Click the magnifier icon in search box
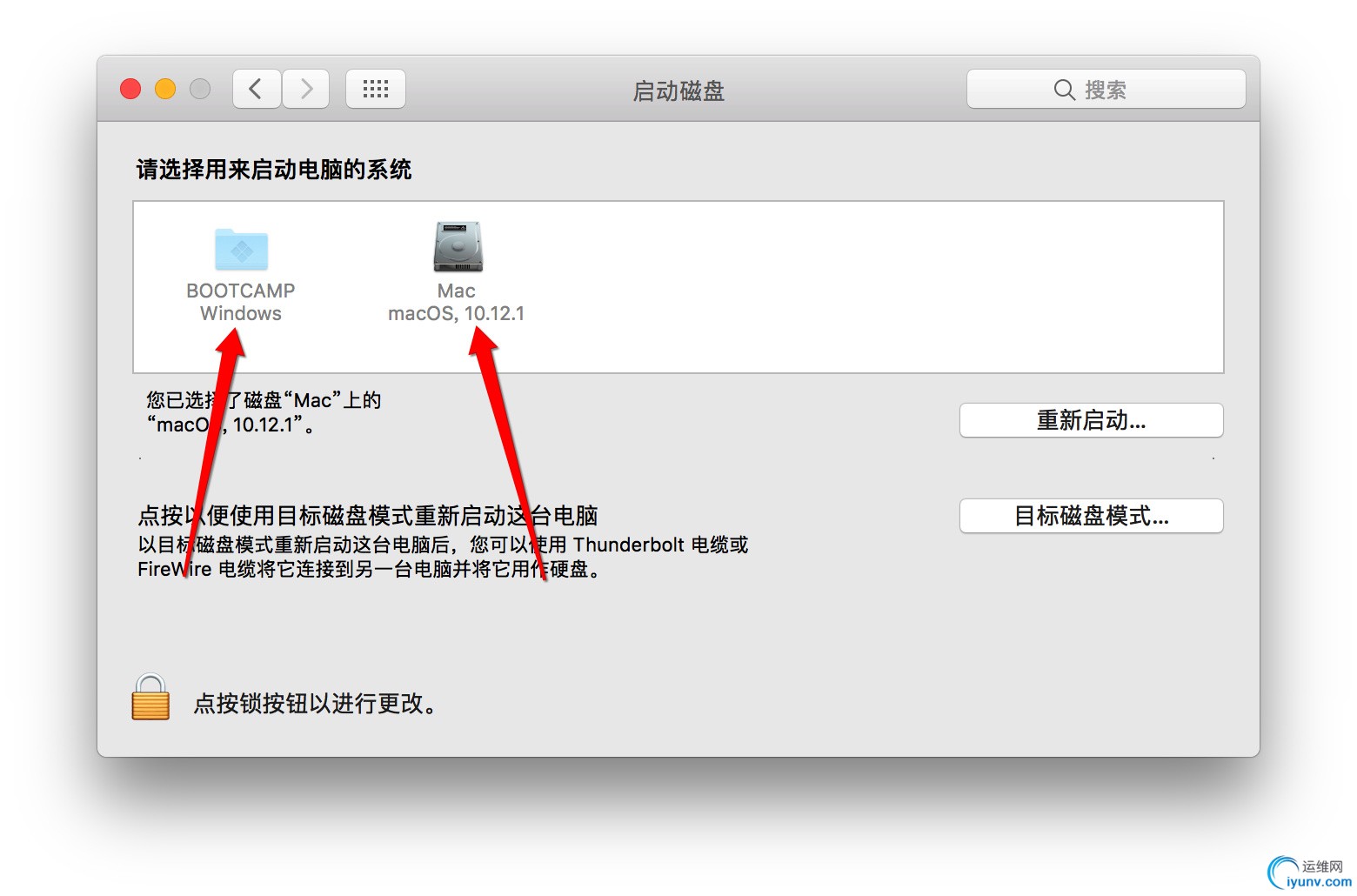1357x896 pixels. pyautogui.click(x=1064, y=90)
